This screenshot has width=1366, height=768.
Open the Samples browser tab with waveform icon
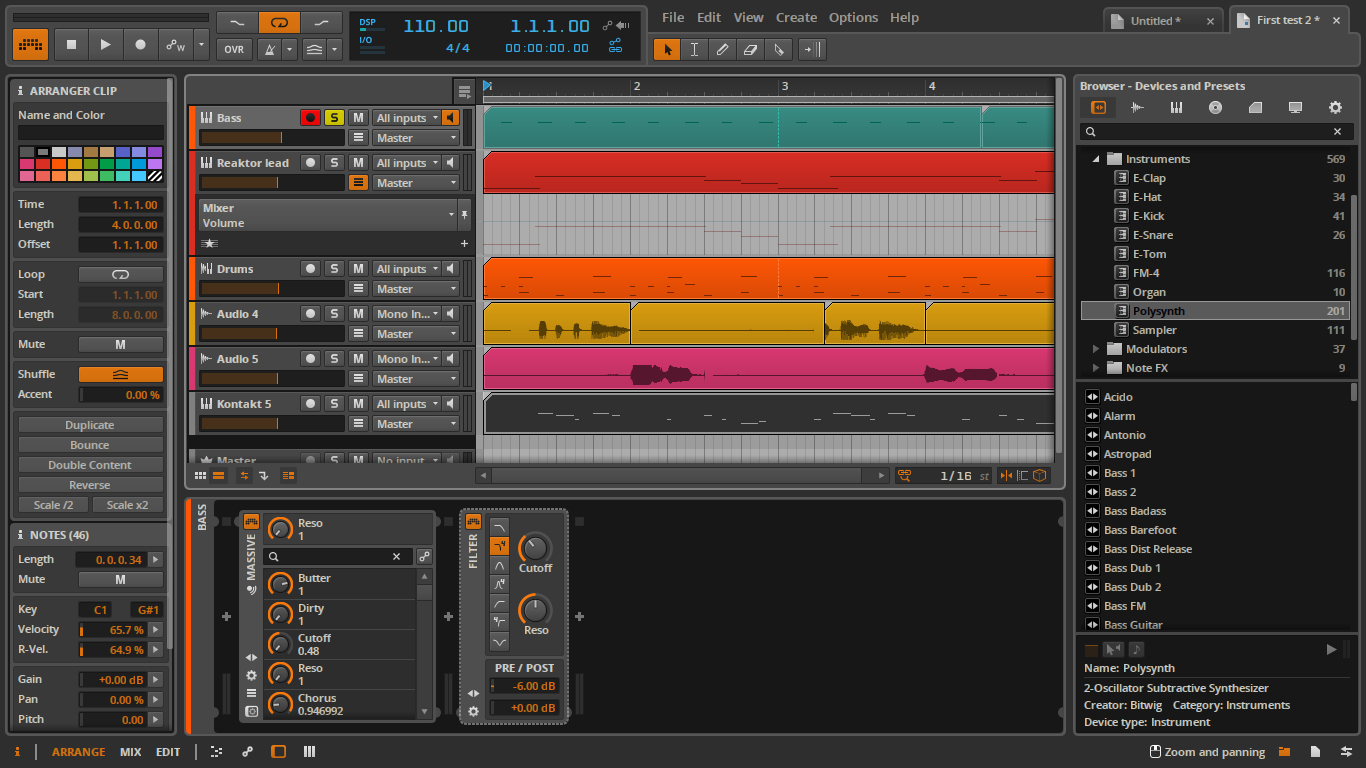[x=1137, y=107]
